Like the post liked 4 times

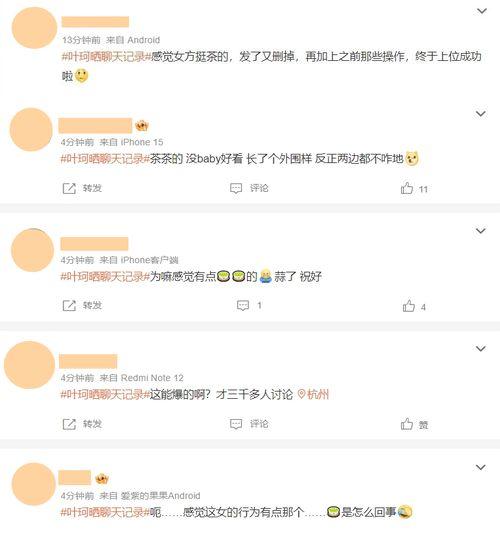tap(414, 306)
